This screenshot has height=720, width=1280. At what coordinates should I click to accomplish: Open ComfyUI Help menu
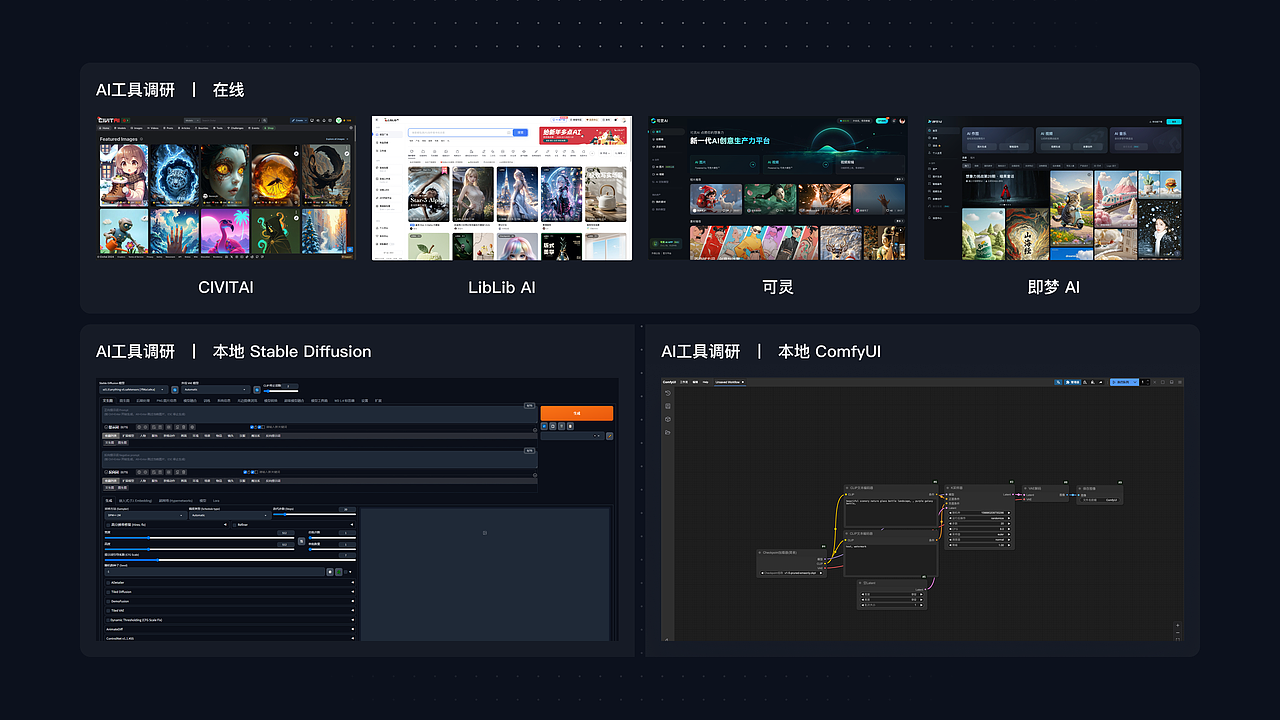click(705, 382)
